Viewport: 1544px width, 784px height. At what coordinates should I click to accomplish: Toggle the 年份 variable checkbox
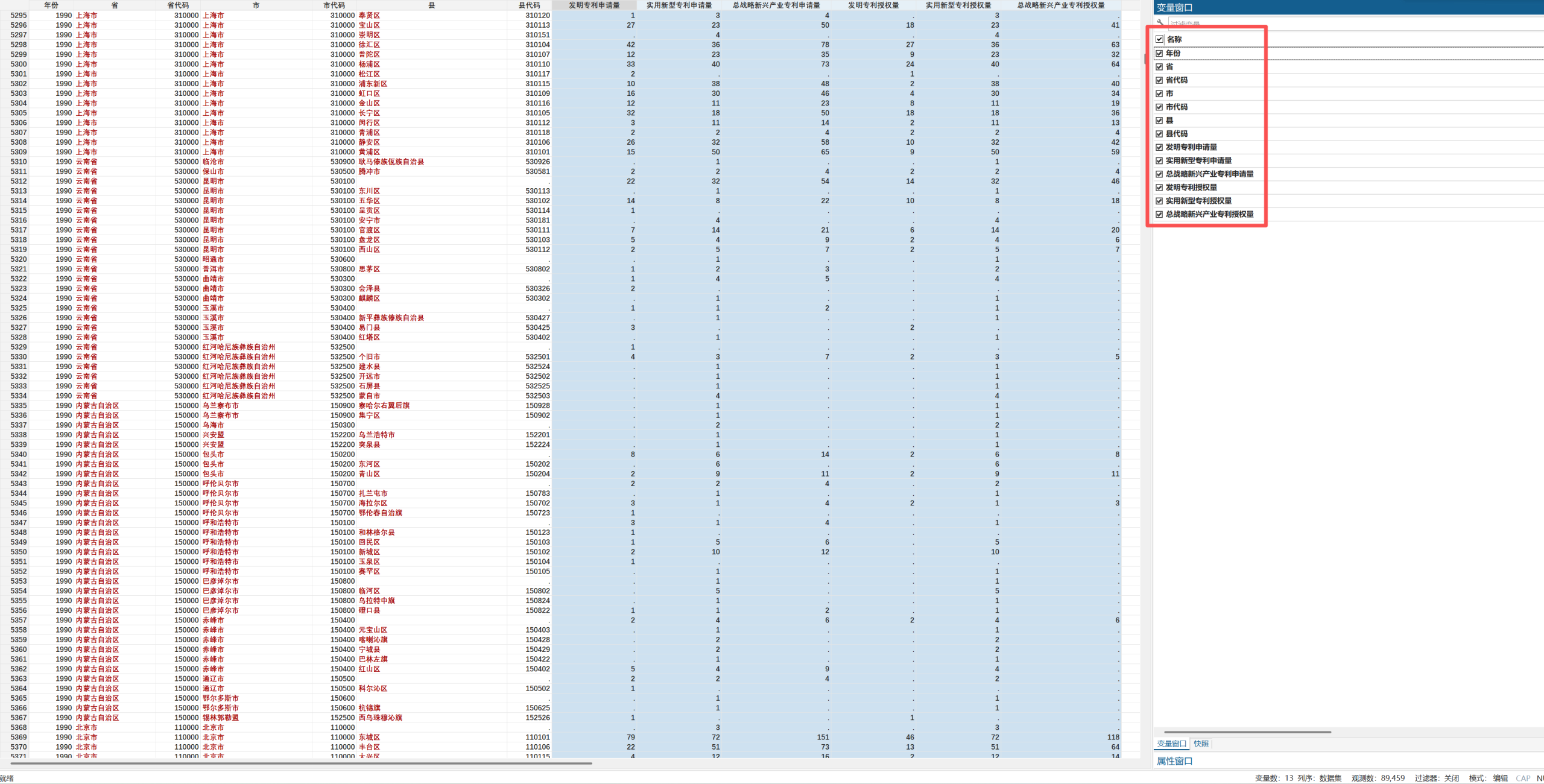[1159, 53]
